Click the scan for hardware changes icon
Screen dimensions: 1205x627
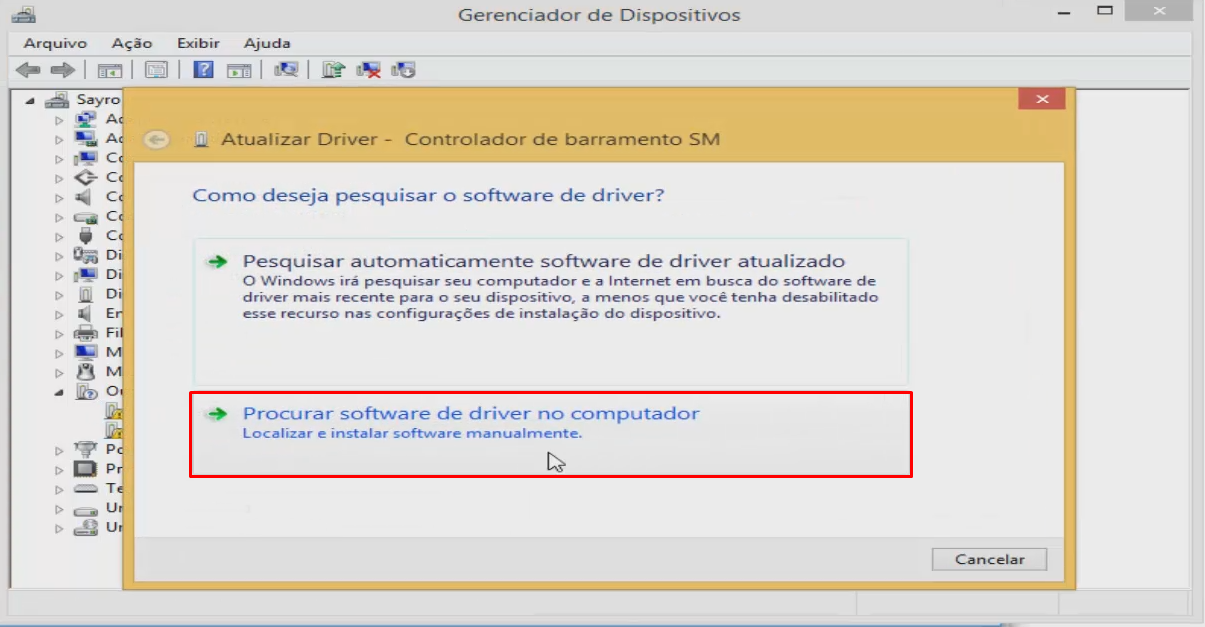pyautogui.click(x=287, y=70)
